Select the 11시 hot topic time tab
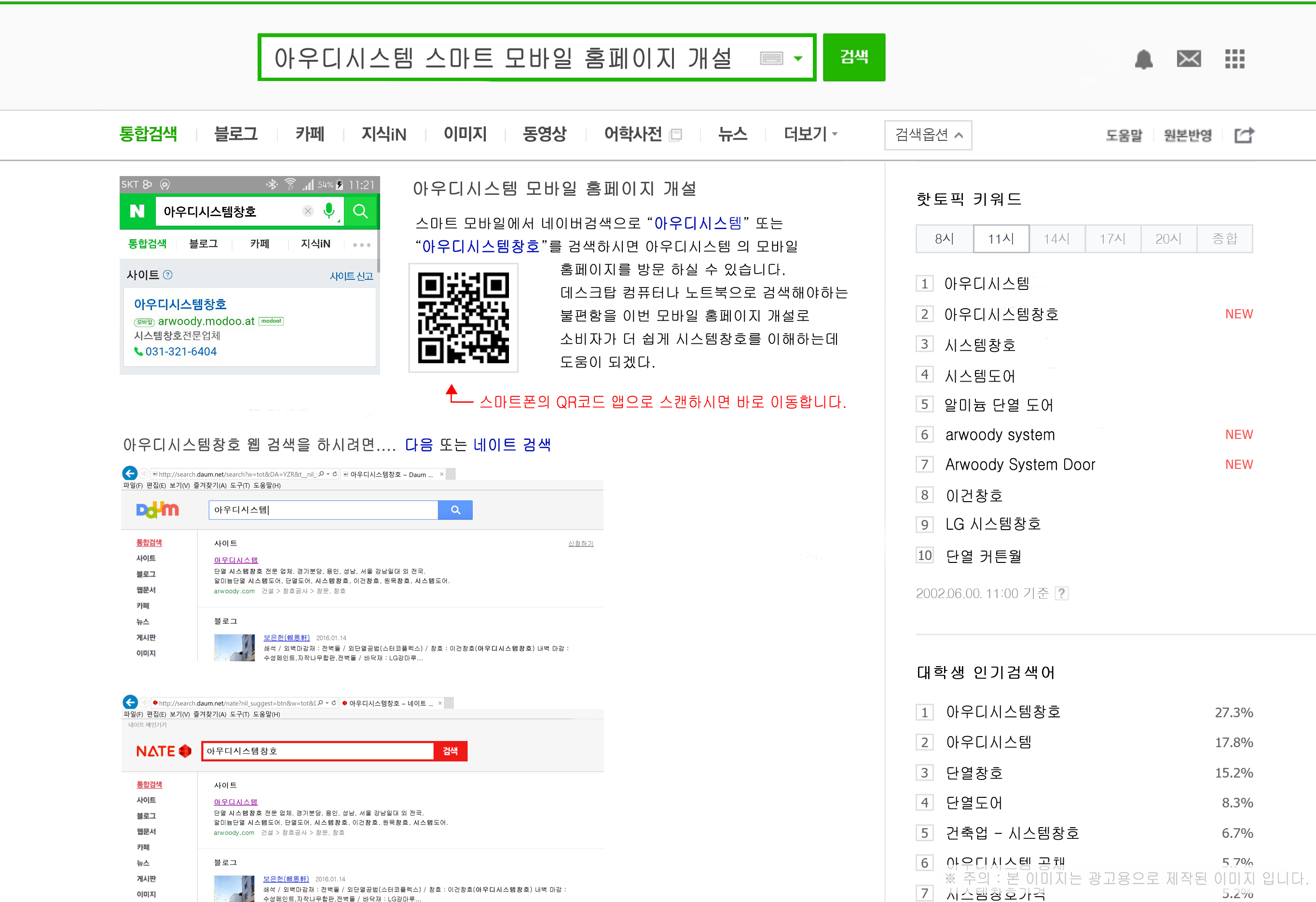Viewport: 1316px width, 902px height. [1001, 238]
